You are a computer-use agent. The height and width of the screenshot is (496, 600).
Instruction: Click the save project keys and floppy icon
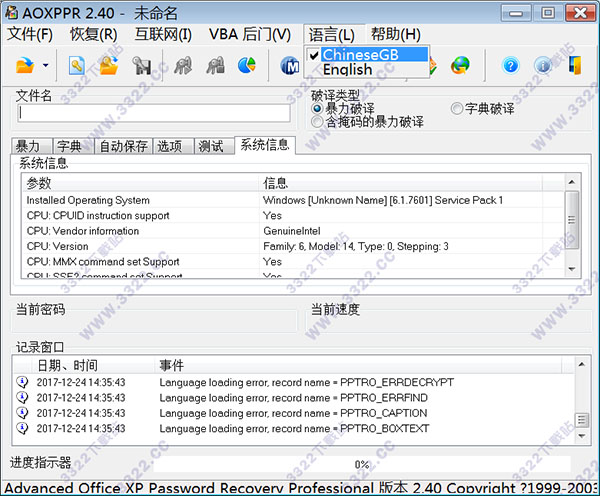click(142, 65)
